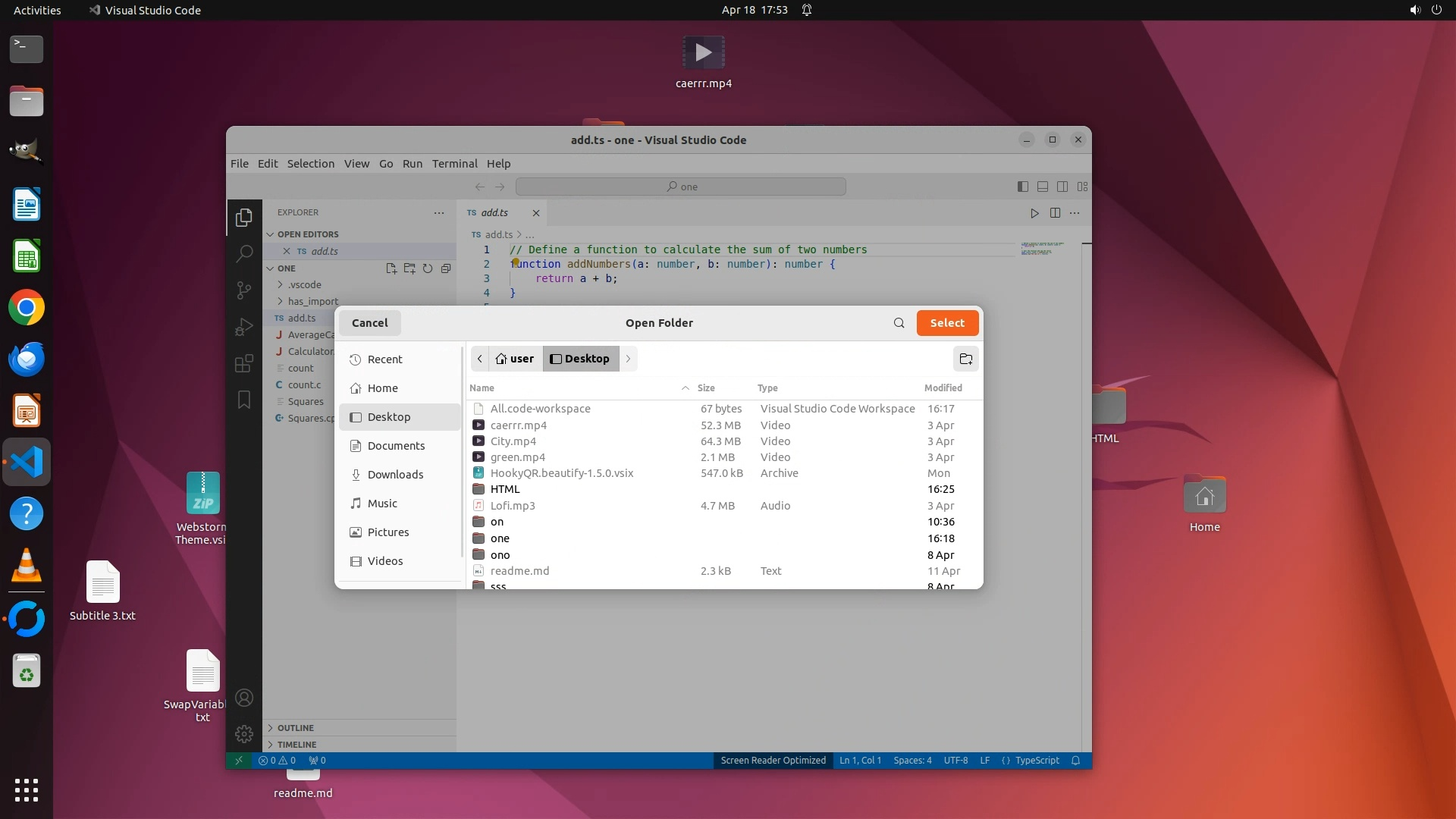Cancel the Open Folder dialog

[x=369, y=323]
